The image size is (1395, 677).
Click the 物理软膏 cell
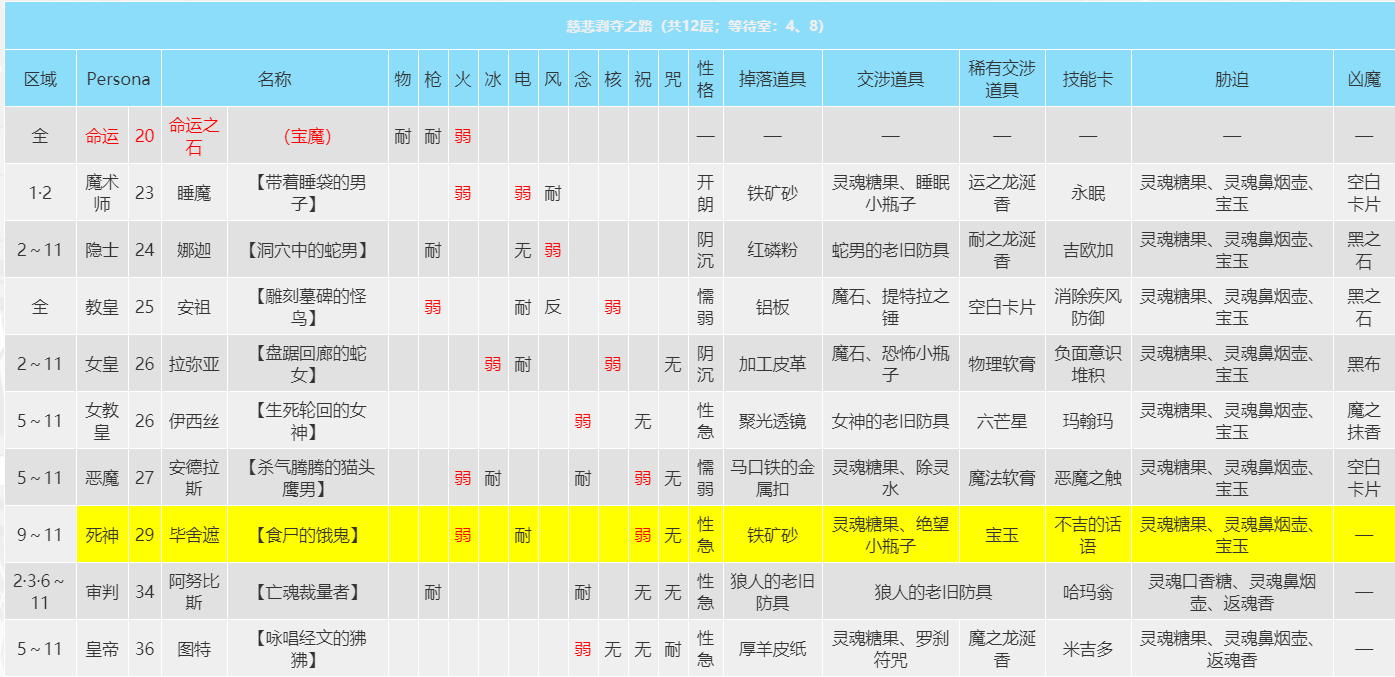click(x=1002, y=364)
